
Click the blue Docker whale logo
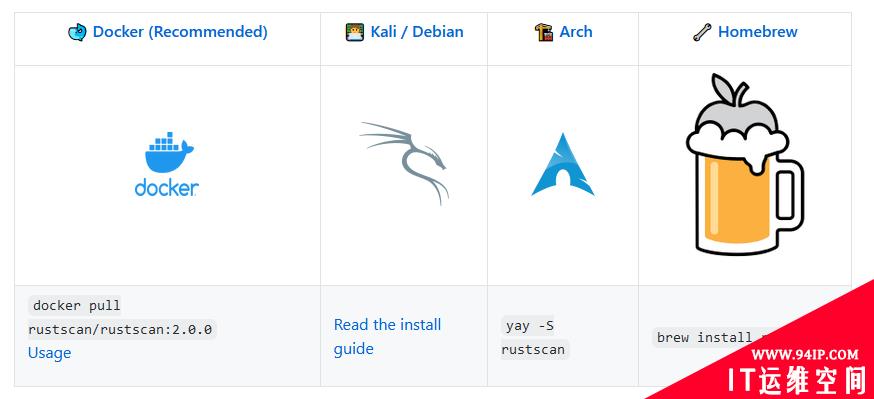(167, 164)
